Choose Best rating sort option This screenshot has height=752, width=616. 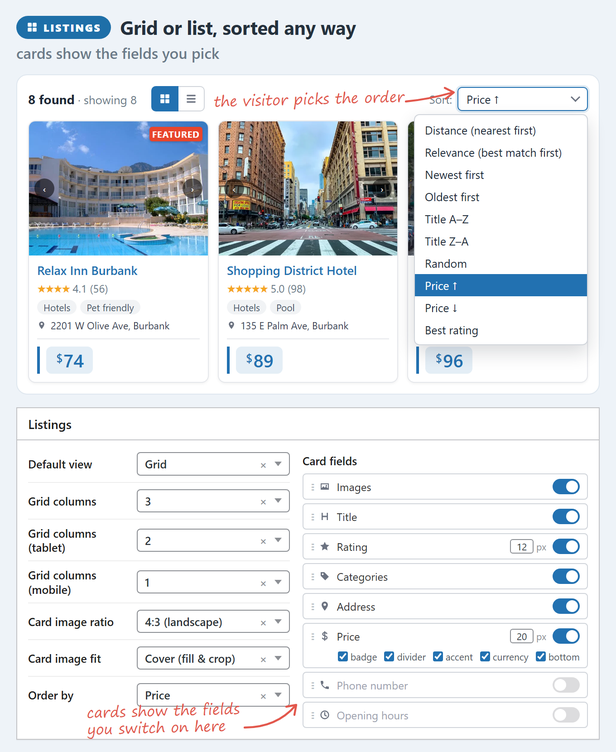[x=501, y=330]
